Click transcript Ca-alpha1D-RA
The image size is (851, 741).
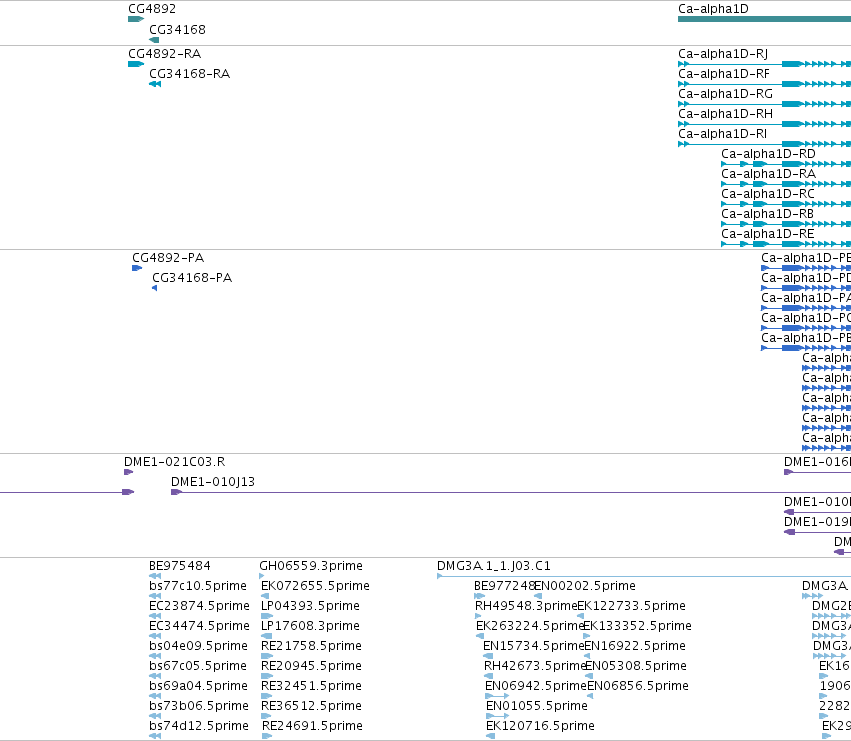768,174
